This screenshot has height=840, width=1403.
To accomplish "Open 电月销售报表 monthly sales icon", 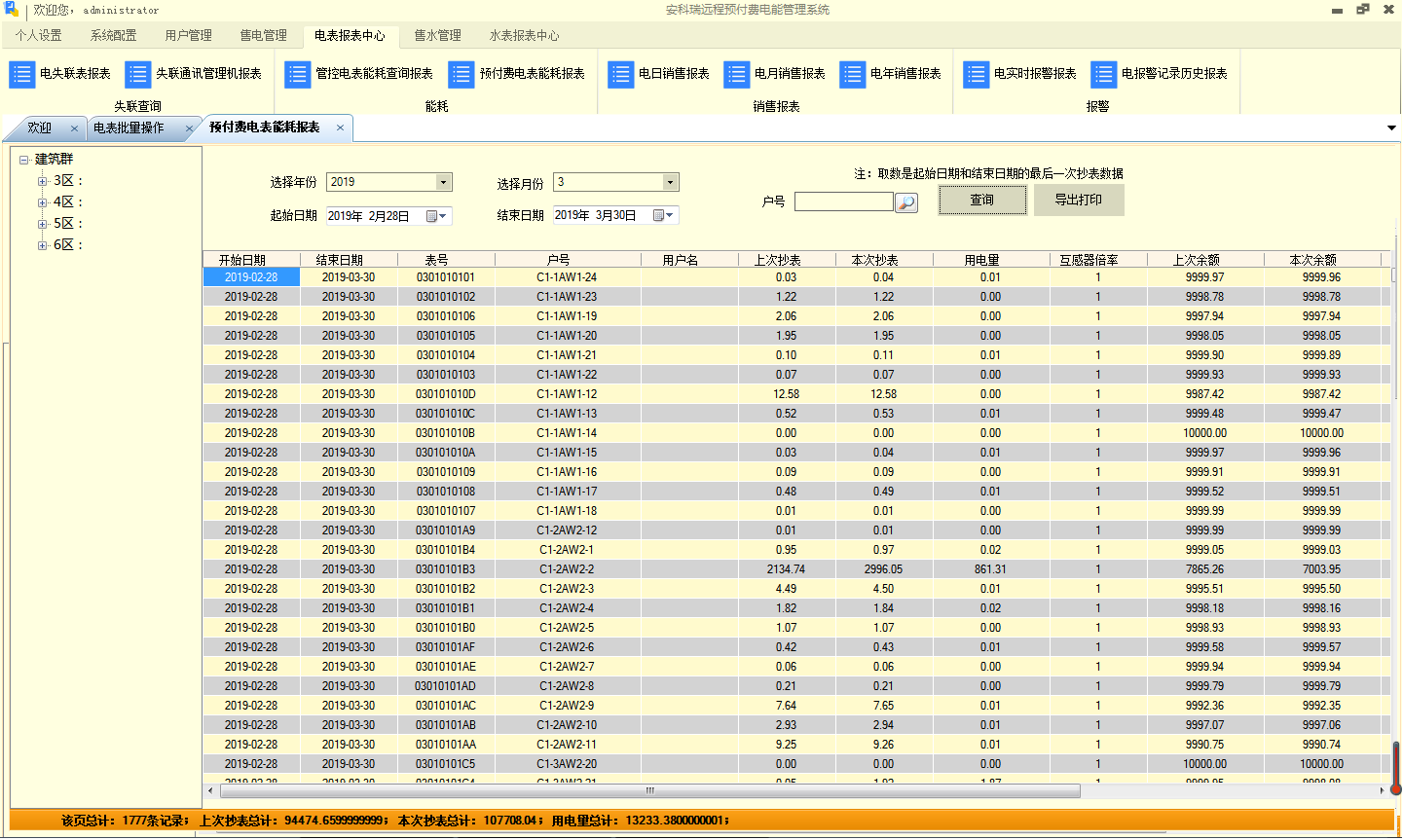I will click(x=737, y=74).
